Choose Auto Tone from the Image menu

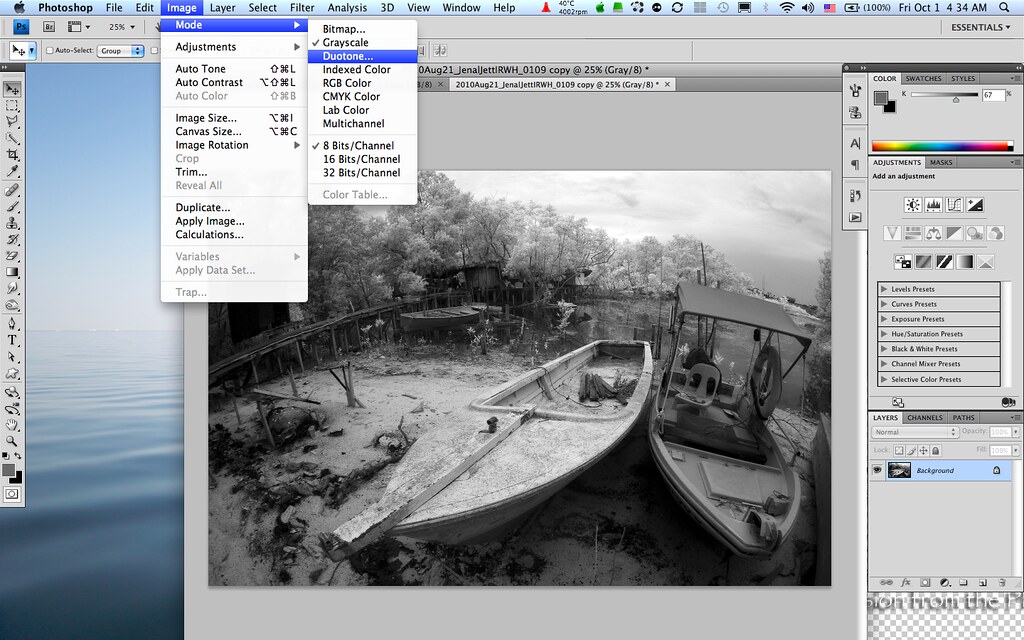pyautogui.click(x=234, y=69)
